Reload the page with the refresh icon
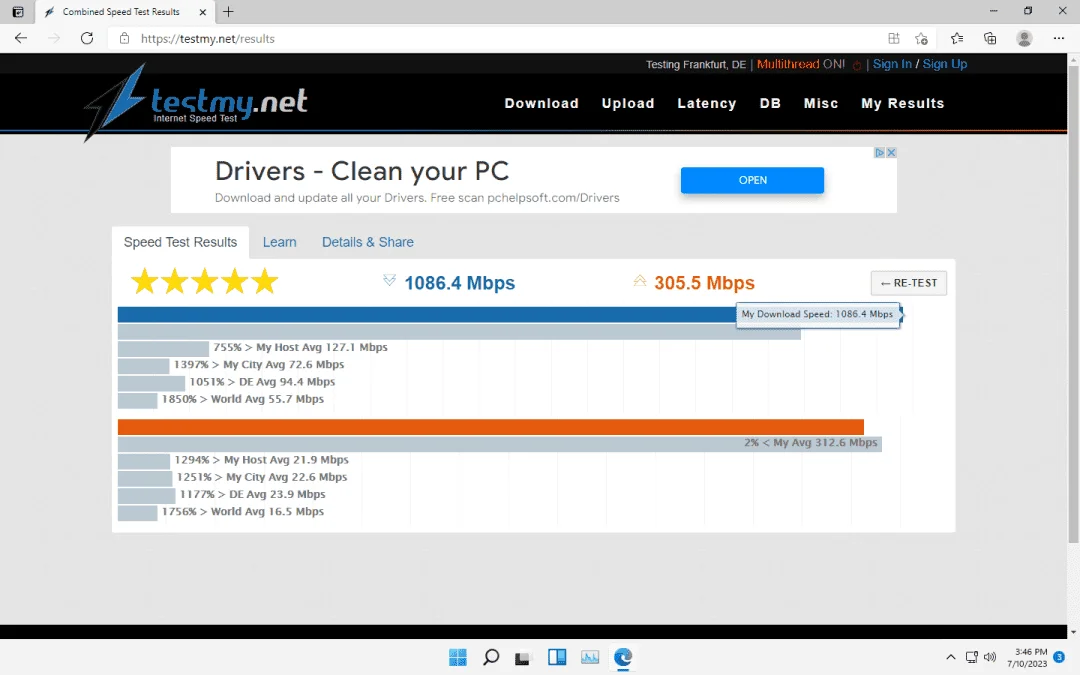Viewport: 1080px width, 675px height. point(87,39)
